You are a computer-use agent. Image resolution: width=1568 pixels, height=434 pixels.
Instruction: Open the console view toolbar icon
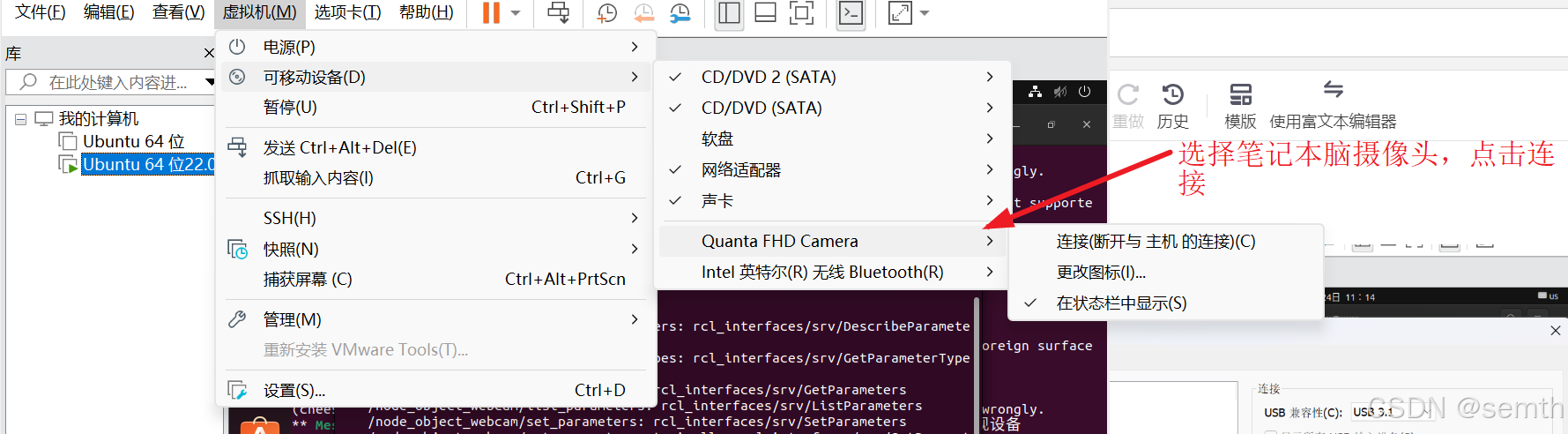851,12
